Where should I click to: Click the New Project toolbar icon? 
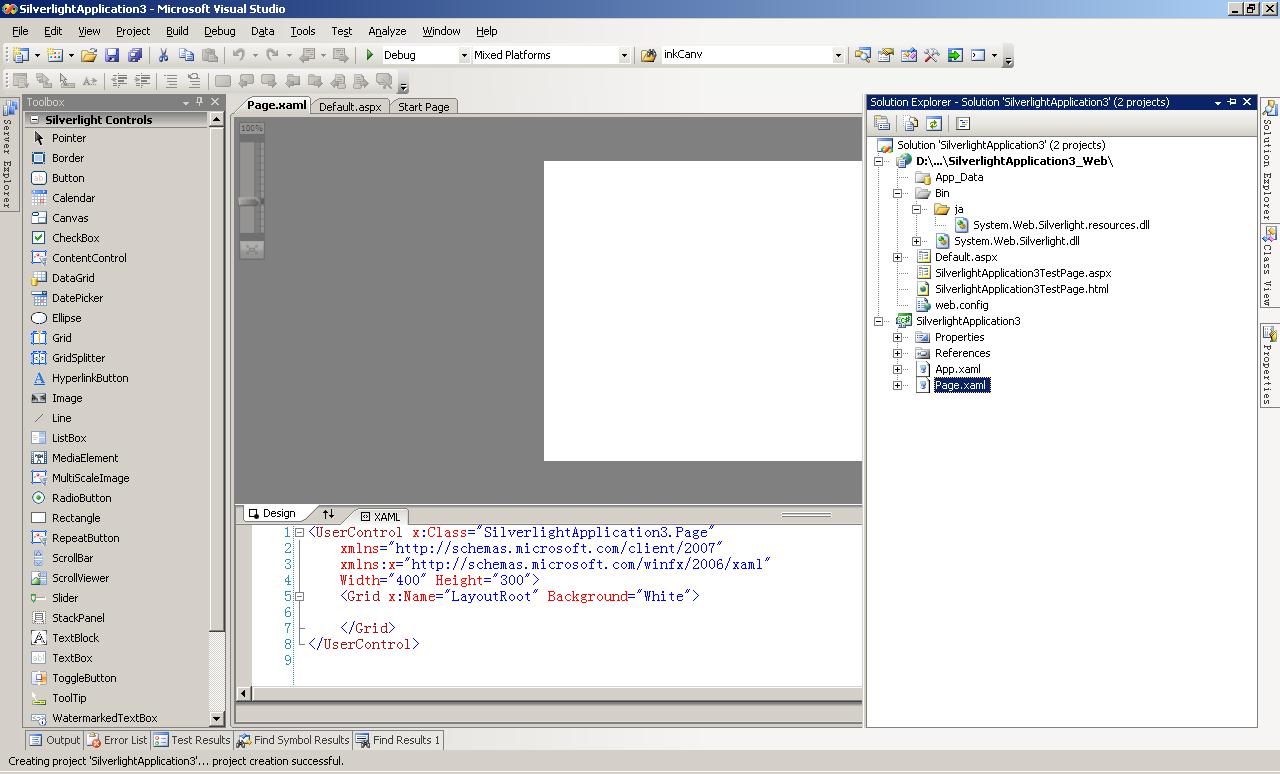[21, 55]
